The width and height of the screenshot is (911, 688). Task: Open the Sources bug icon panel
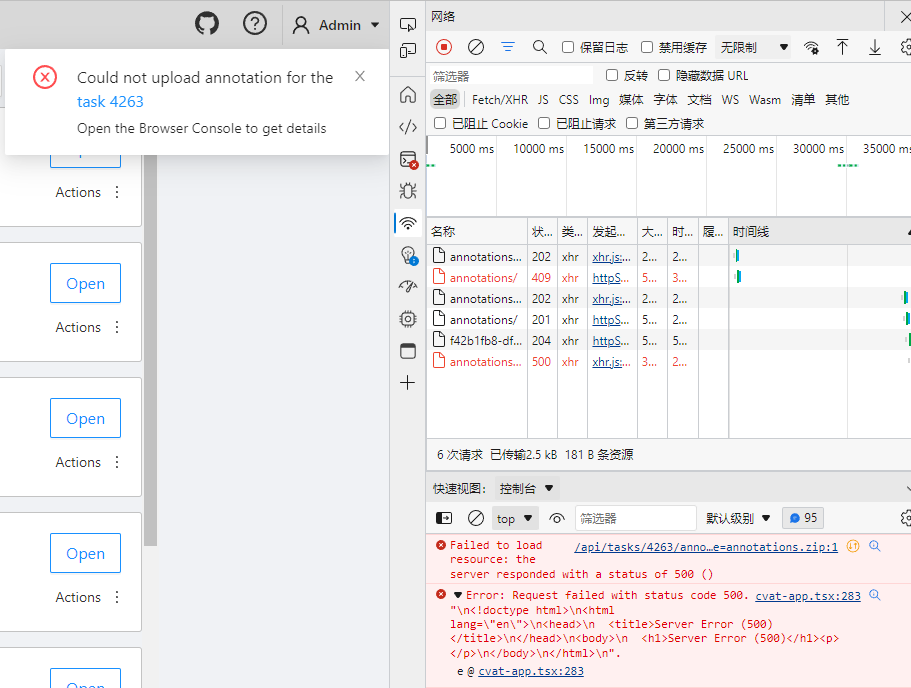(x=408, y=191)
